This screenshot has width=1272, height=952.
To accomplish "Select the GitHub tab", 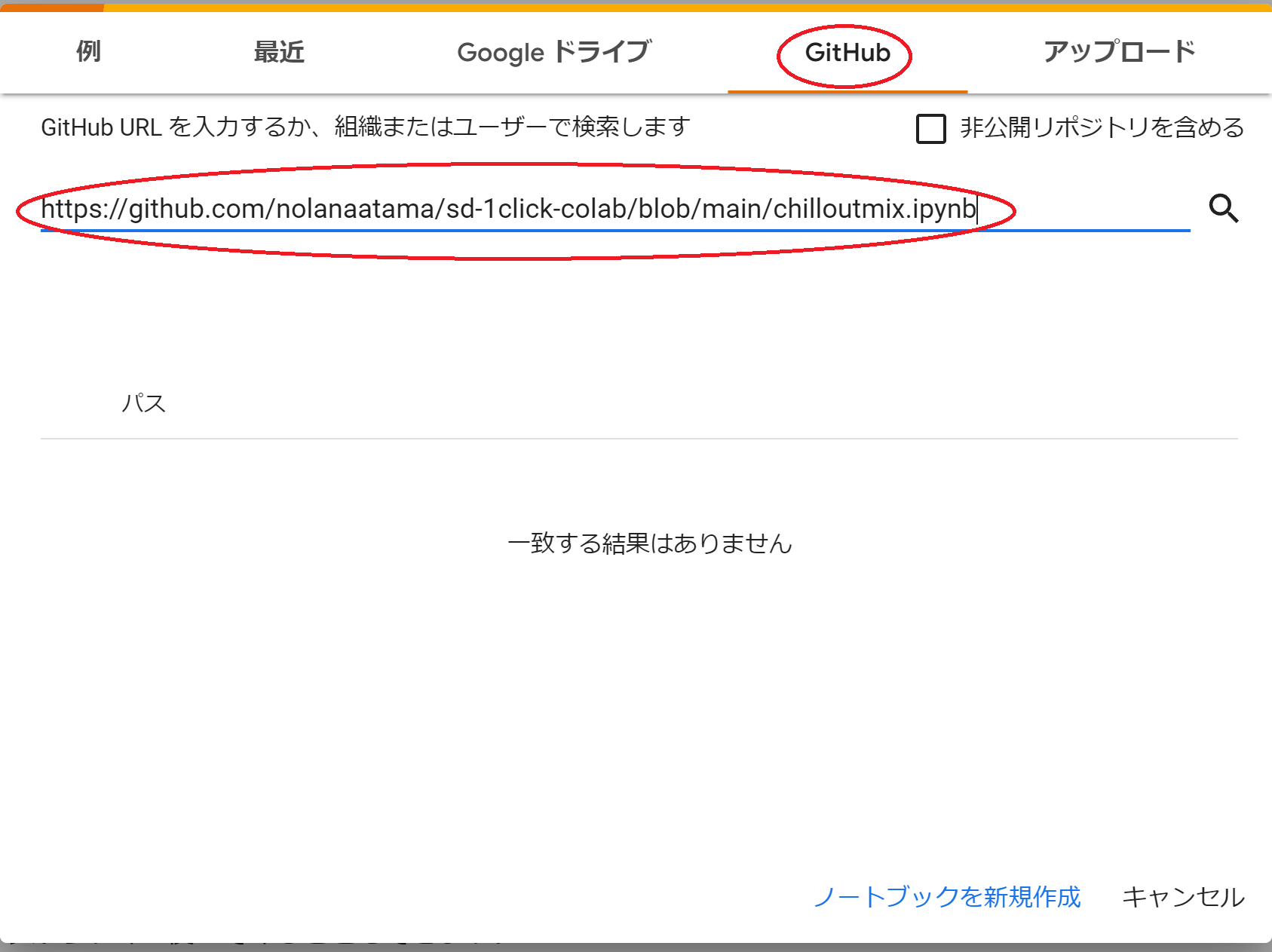I will (847, 52).
